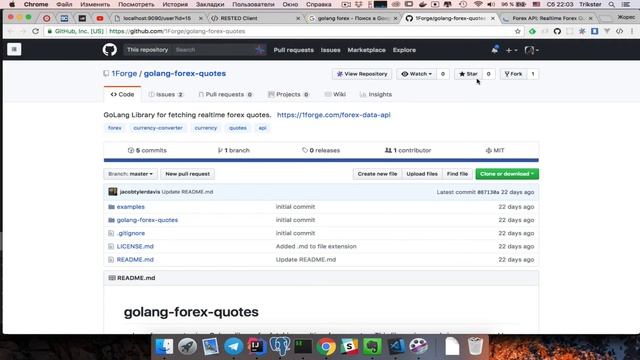Image resolution: width=640 pixels, height=360 pixels.
Task: Open IntelliJ IDEA from the Dock
Action: coord(256,347)
